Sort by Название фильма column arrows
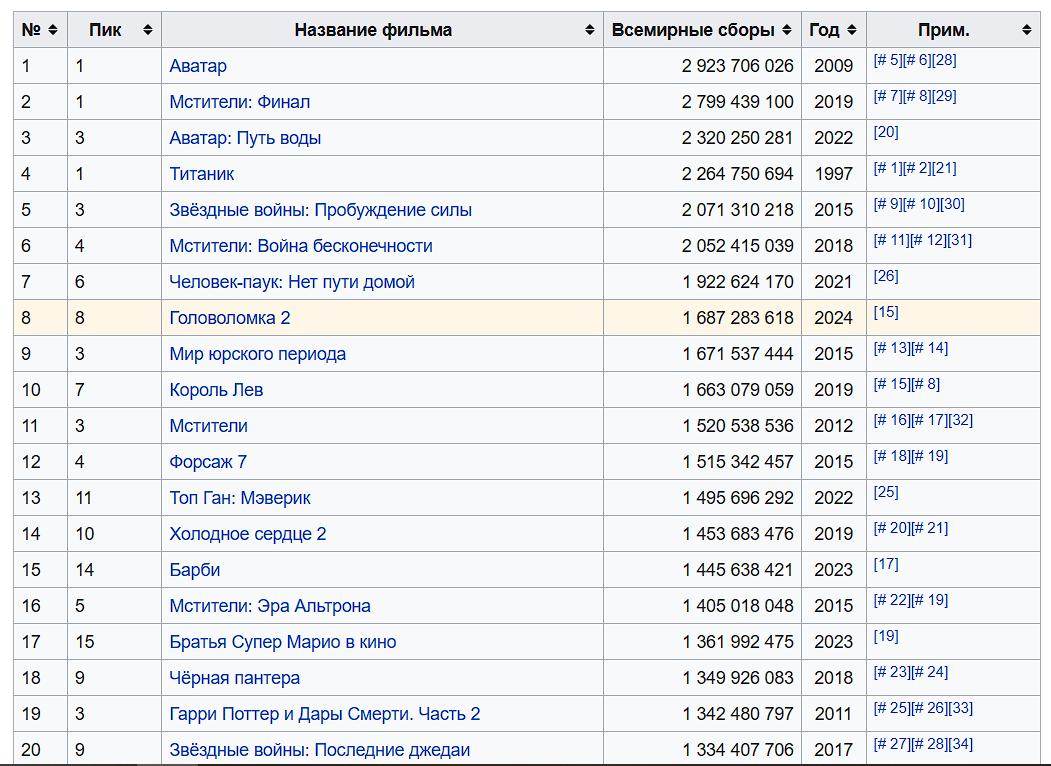The width and height of the screenshot is (1051, 766). tap(589, 30)
